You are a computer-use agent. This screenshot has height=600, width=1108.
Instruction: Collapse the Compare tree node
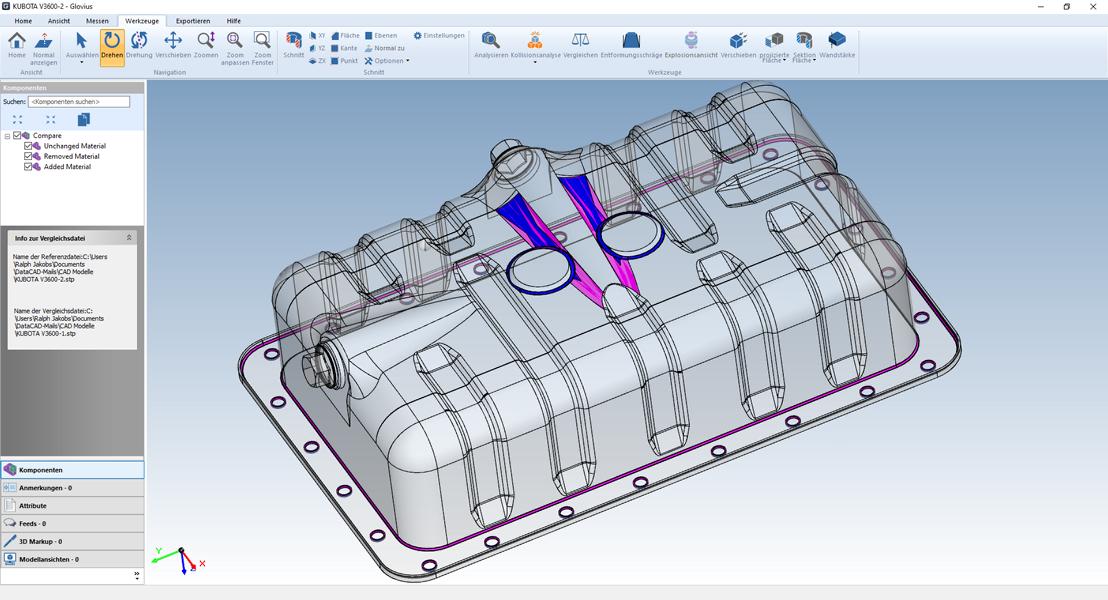point(7,136)
